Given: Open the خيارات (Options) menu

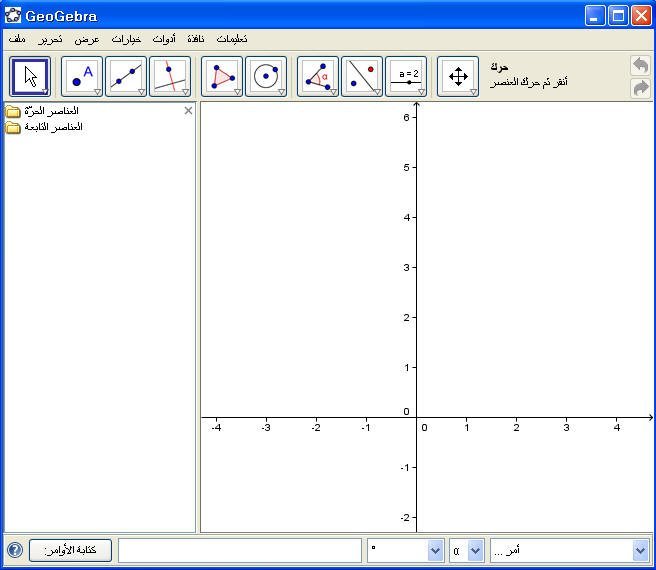Looking at the screenshot, I should click(126, 39).
